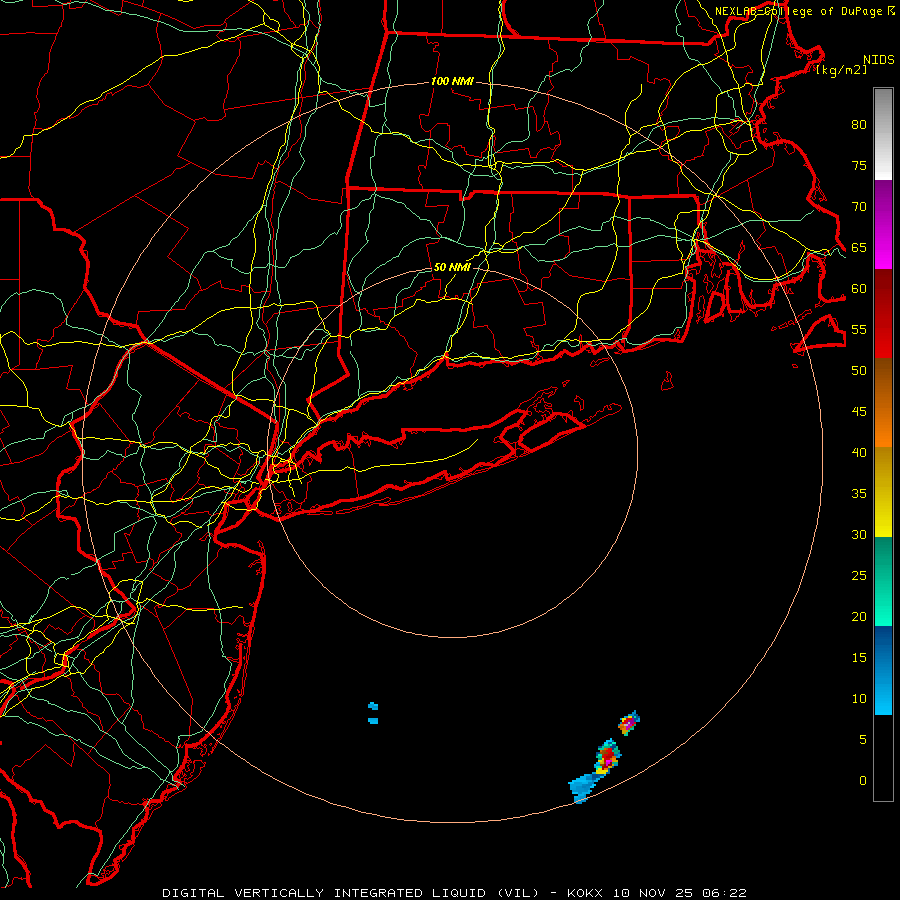
Task: Click the 5 value on the scale
Action: click(863, 740)
